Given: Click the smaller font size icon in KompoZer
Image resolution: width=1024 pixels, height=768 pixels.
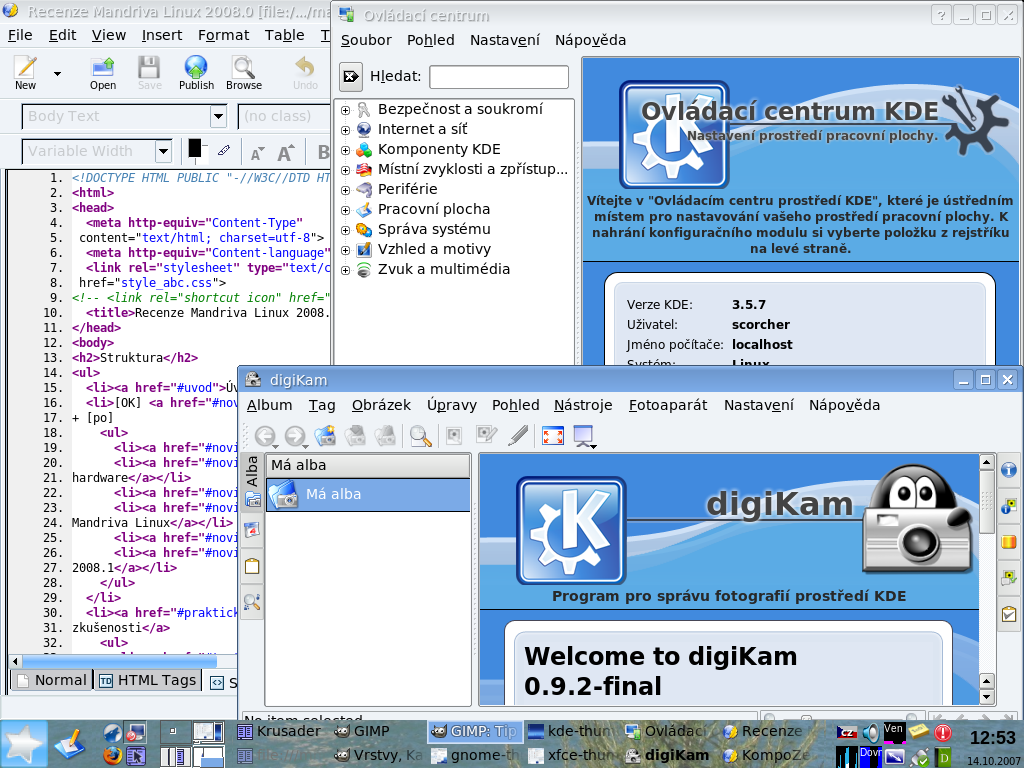Looking at the screenshot, I should pos(257,153).
